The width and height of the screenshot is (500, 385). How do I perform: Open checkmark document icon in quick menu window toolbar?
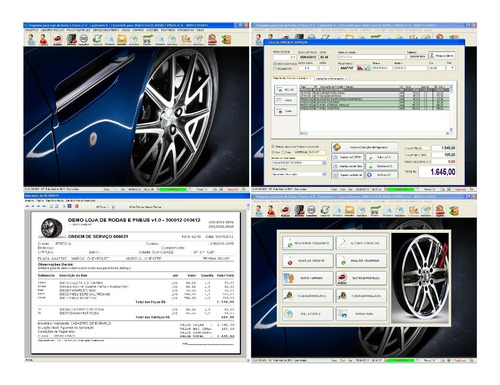click(x=325, y=211)
